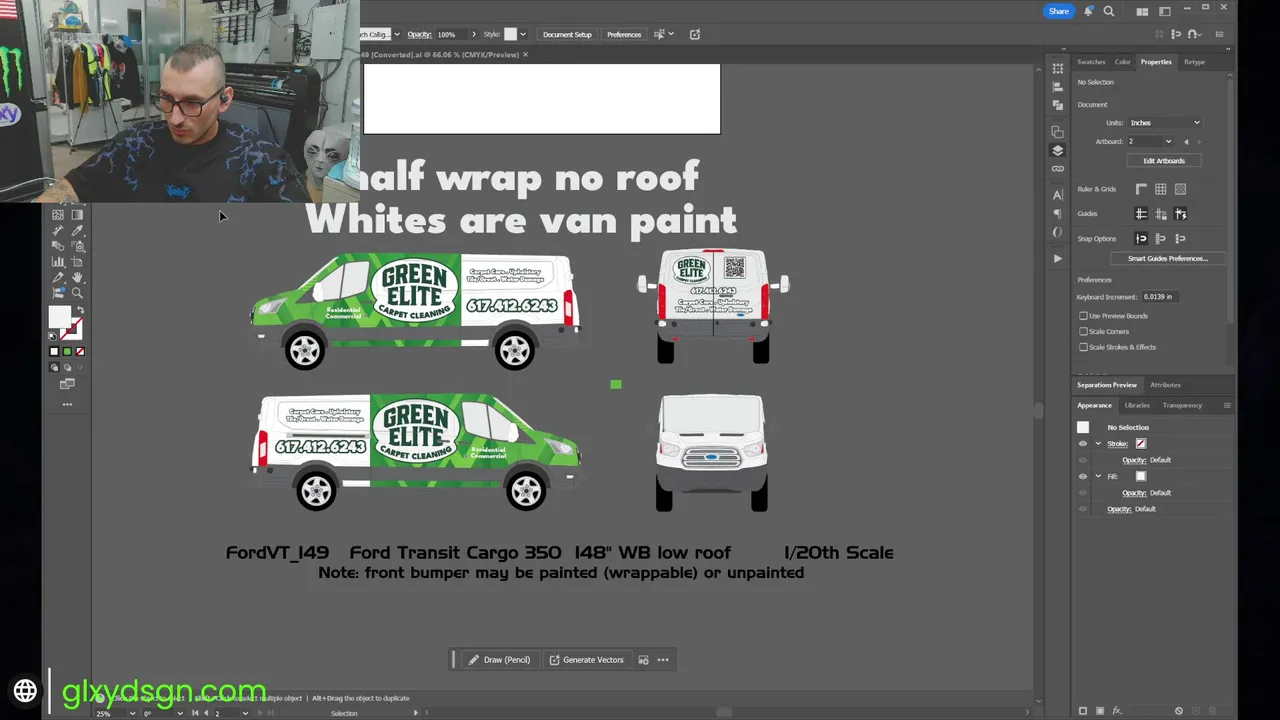
Task: Open the zoom level dropdown in status bar
Action: 132,713
